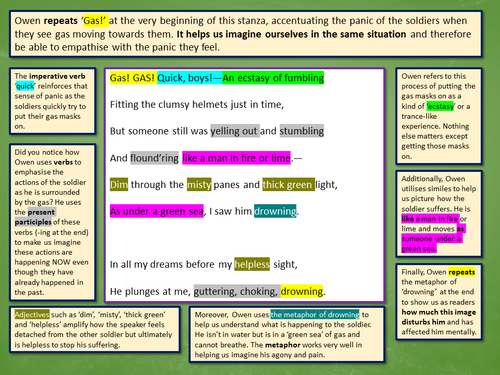Select the teal highlighted 'drowning' after 'saw him'

275,211
